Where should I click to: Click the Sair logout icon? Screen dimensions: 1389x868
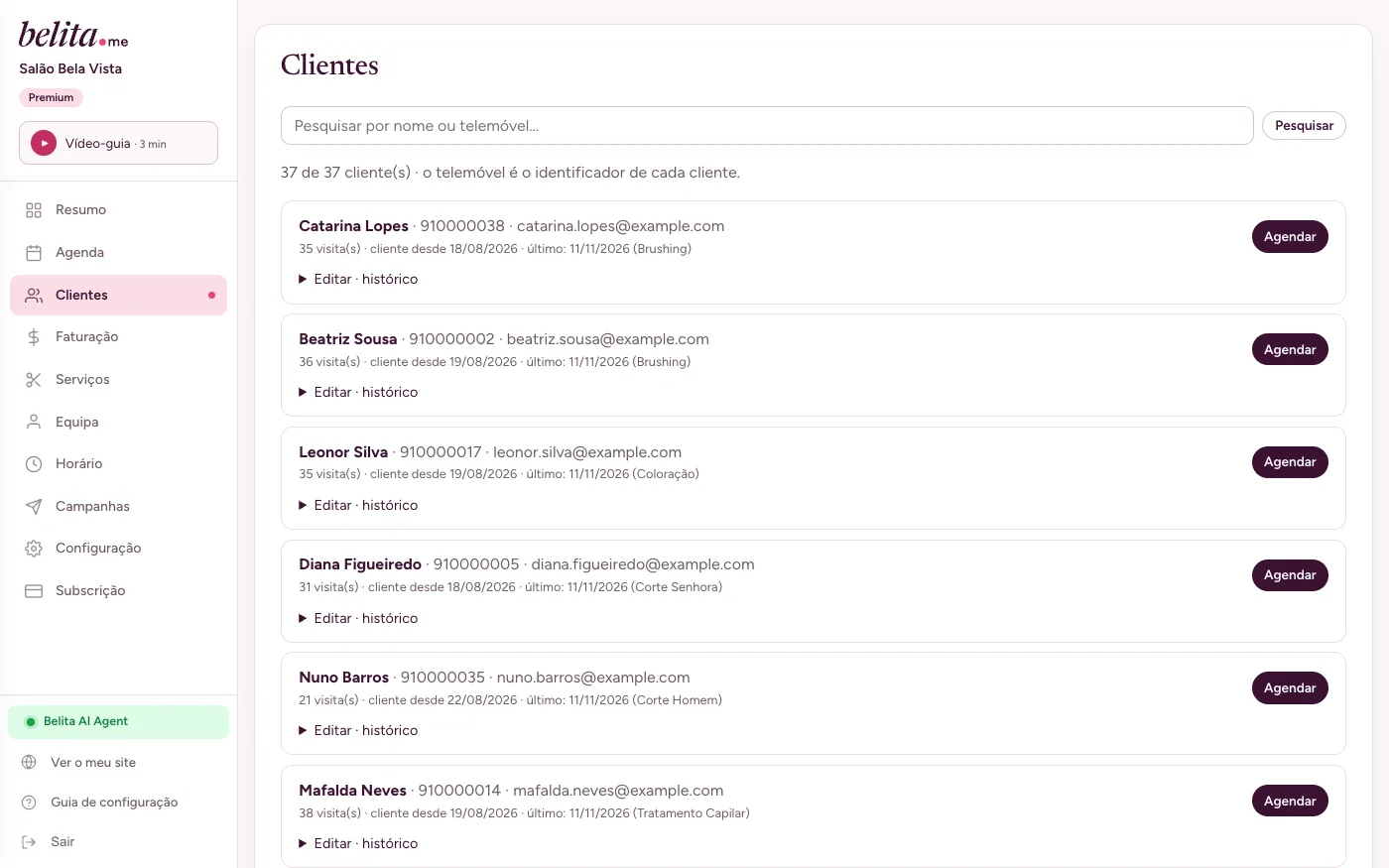coord(29,842)
